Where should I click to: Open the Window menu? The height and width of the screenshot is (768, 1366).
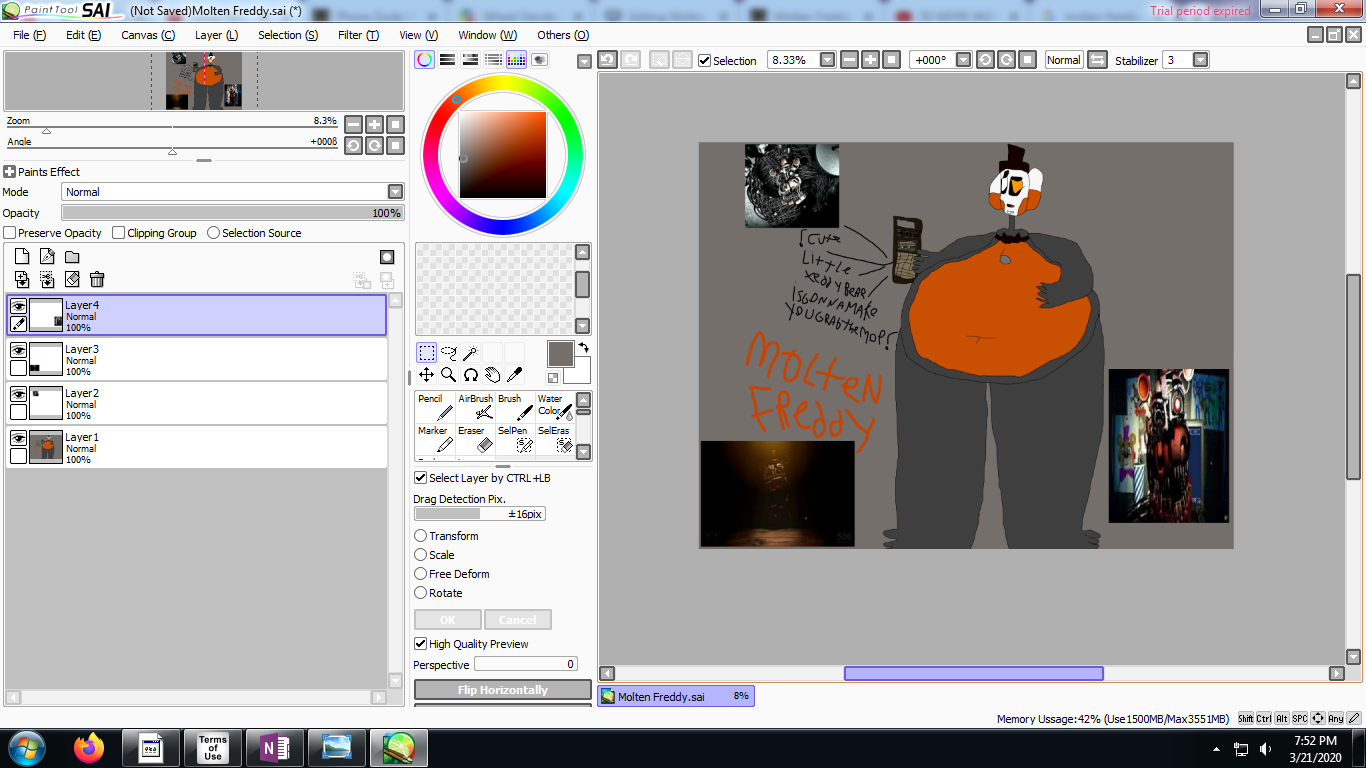488,35
